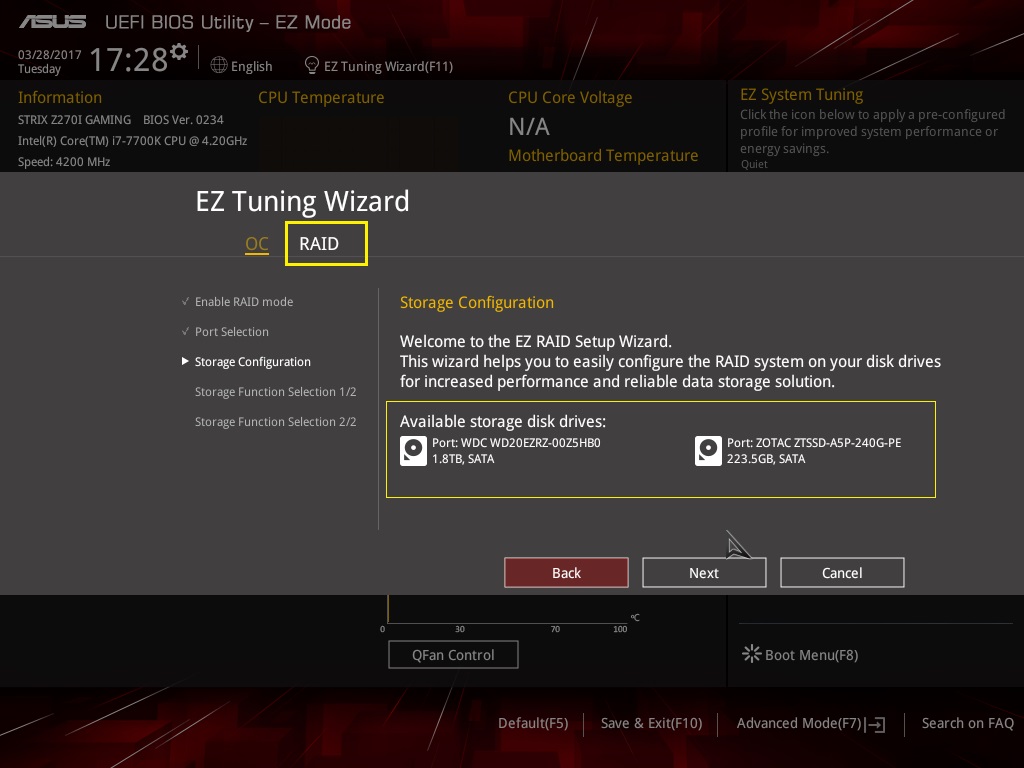Select the ZOTAC SSD disk drive icon
Image resolution: width=1024 pixels, height=768 pixels.
pyautogui.click(x=709, y=451)
